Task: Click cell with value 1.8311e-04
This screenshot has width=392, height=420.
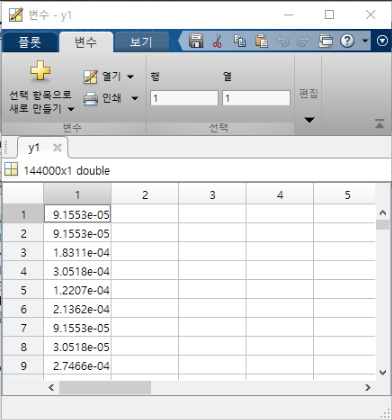Action: (77, 252)
